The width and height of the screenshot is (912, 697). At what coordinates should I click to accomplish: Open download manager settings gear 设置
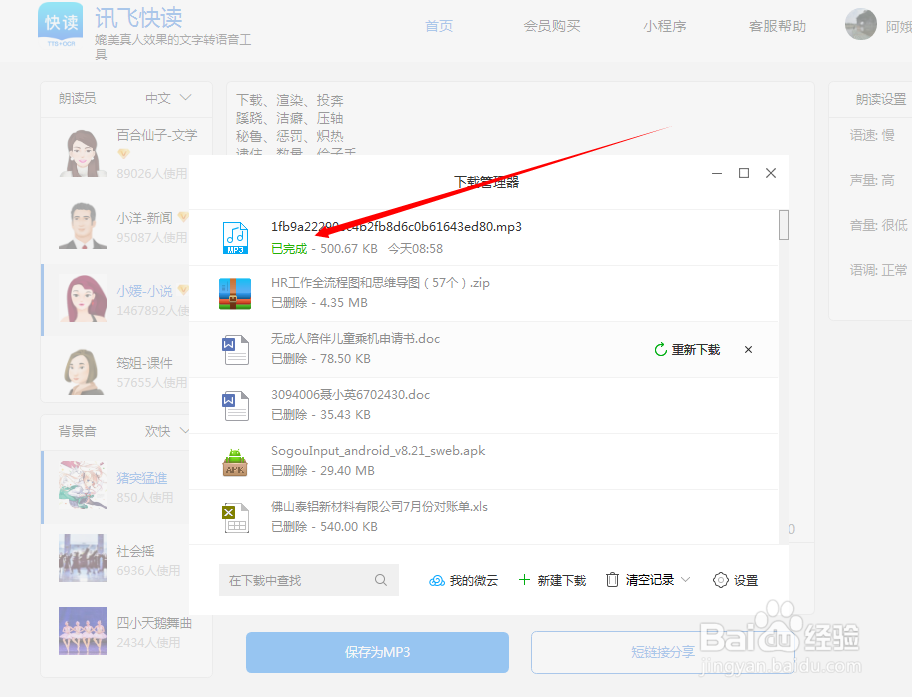(736, 580)
